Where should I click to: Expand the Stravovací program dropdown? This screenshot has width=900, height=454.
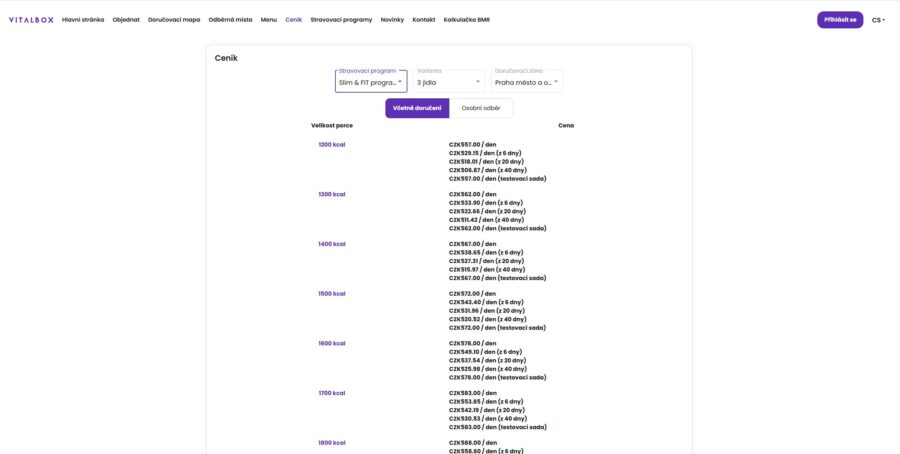coord(371,82)
